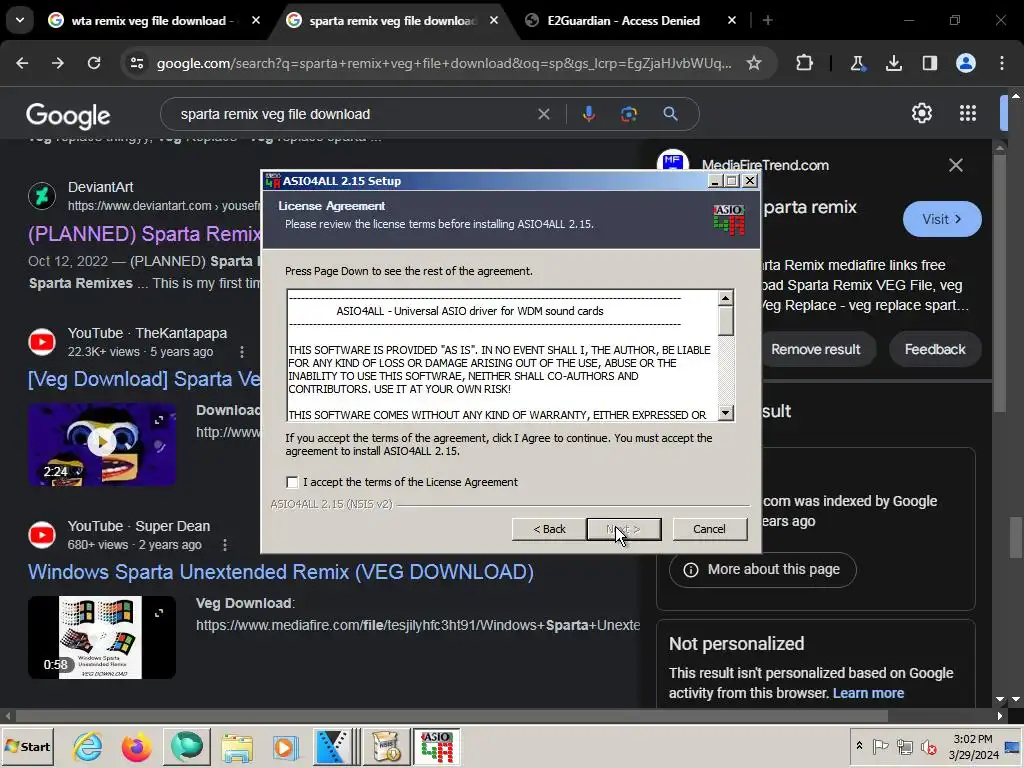Open the [Veg Download] Sparta result
This screenshot has width=1024, height=768.
(x=144, y=379)
